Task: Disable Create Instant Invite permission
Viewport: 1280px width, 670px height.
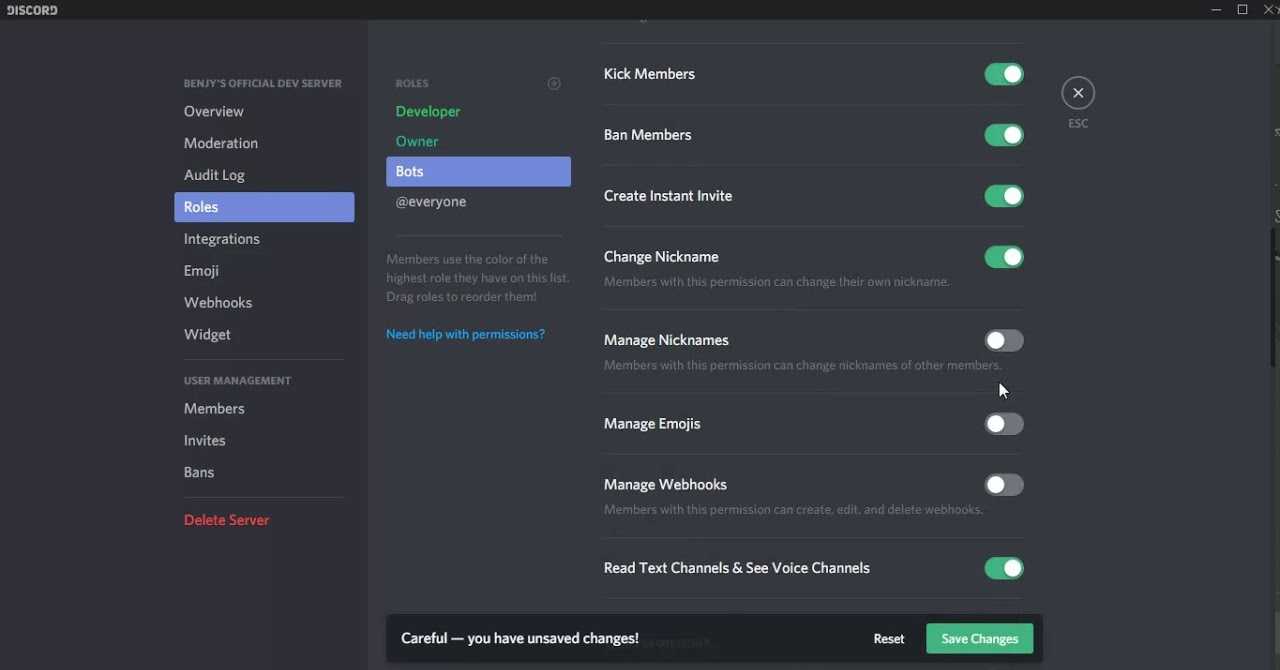Action: click(1003, 196)
